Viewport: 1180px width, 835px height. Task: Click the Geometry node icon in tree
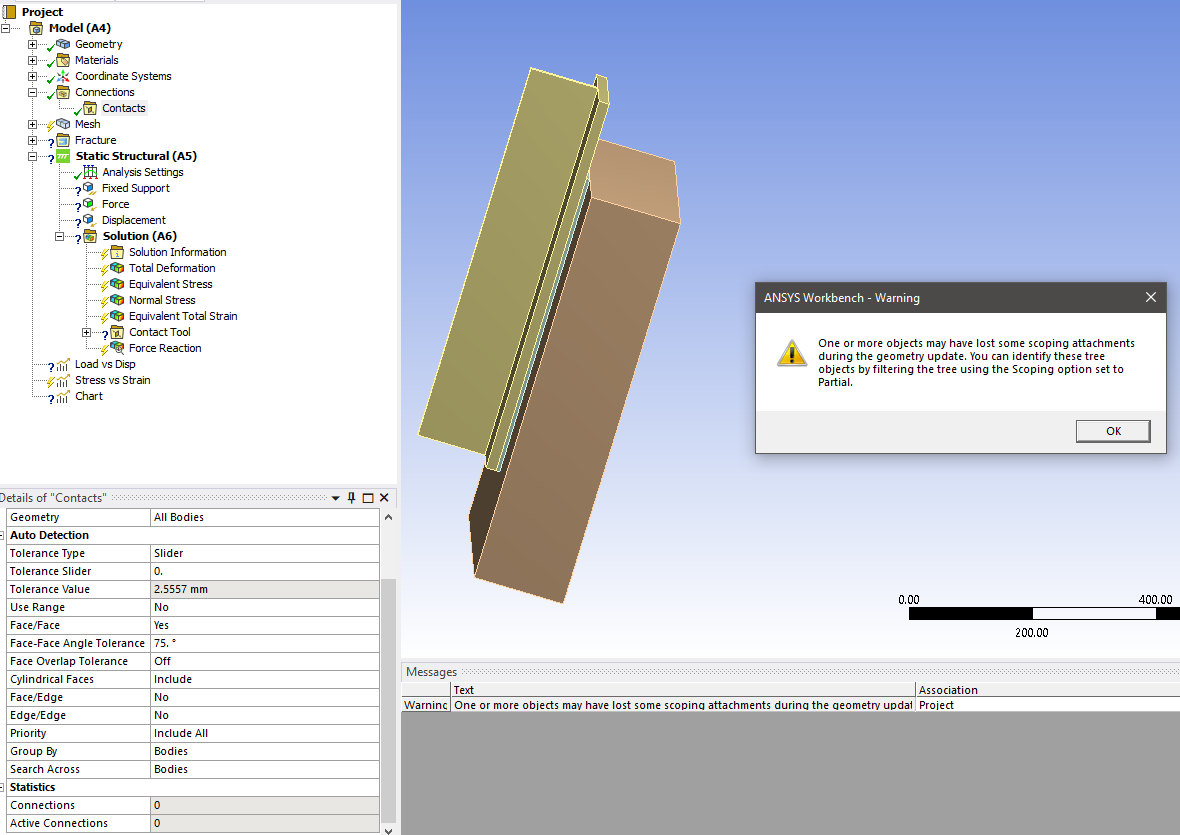click(63, 44)
